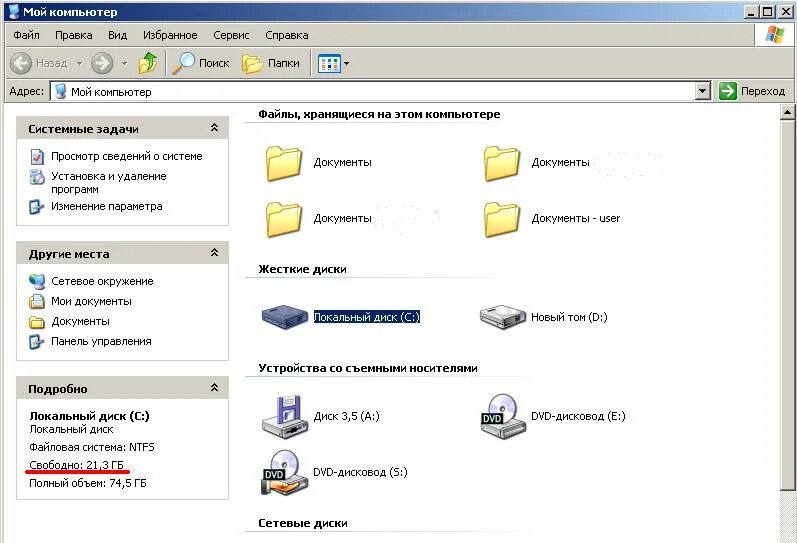Click the address field Мой компьютер

click(373, 92)
